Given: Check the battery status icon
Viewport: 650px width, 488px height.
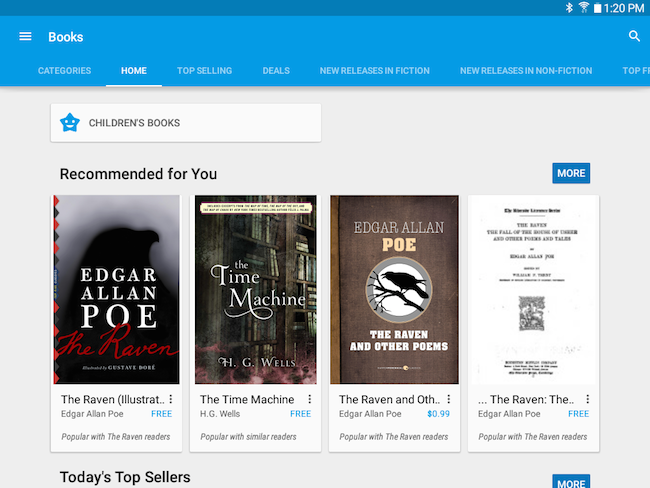Looking at the screenshot, I should pos(597,8).
